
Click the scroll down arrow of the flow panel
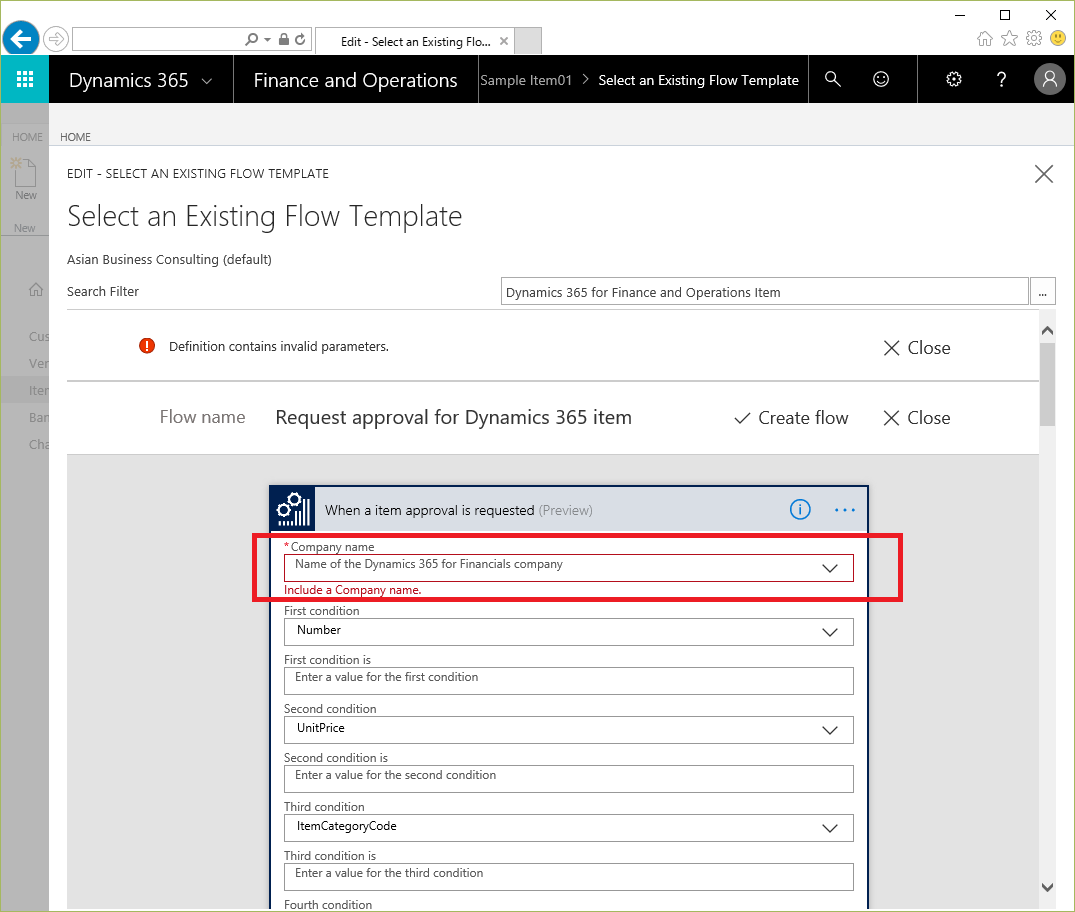point(1047,887)
